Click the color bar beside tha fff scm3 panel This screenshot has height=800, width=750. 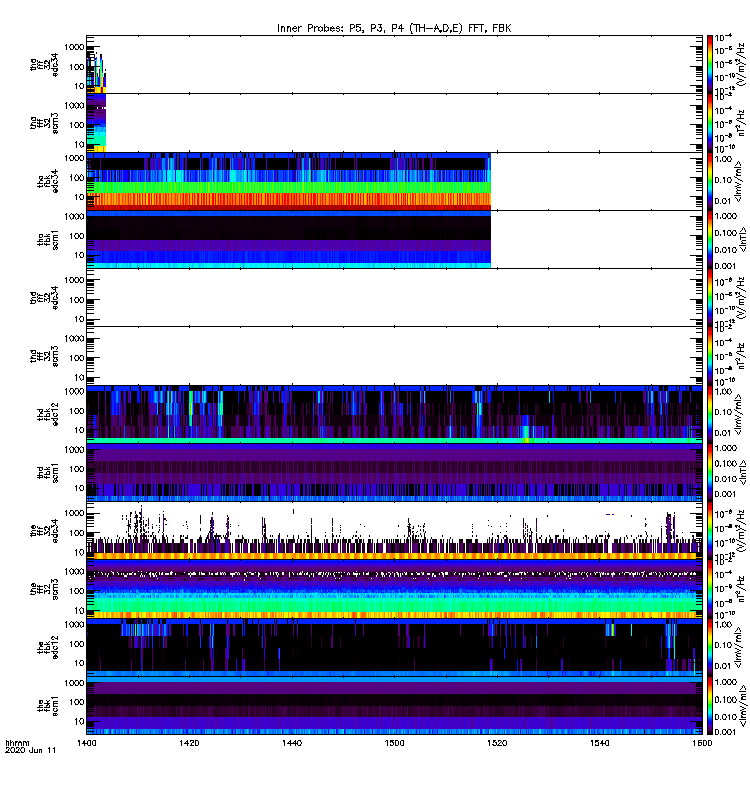pyautogui.click(x=710, y=123)
